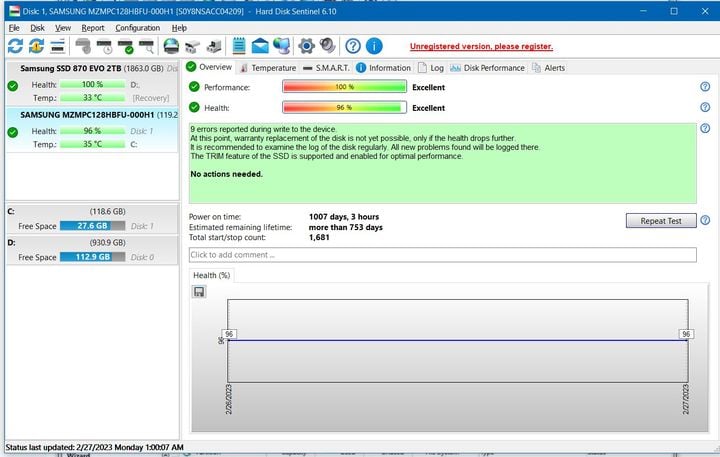Click the 870 EVO Temp 33 °C bar
Screen dimensions: 720x457
92,98
